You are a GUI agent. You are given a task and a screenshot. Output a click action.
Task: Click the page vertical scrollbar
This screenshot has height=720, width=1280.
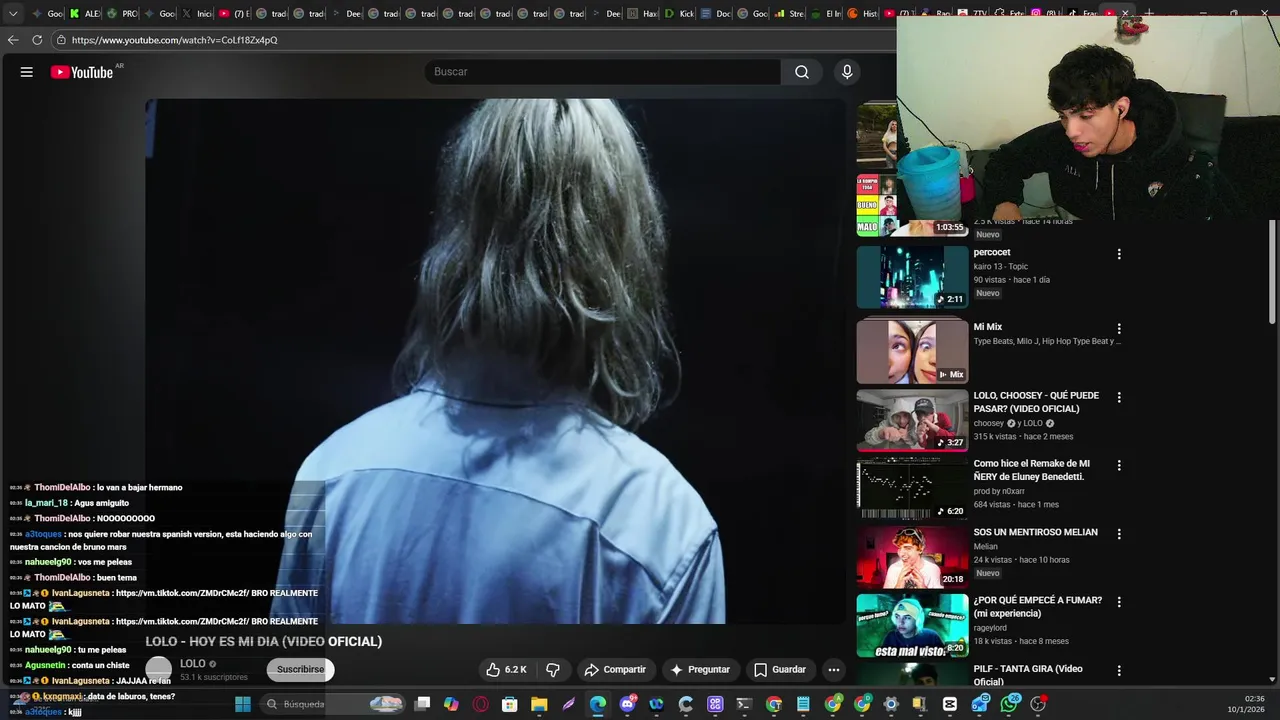tap(1273, 270)
